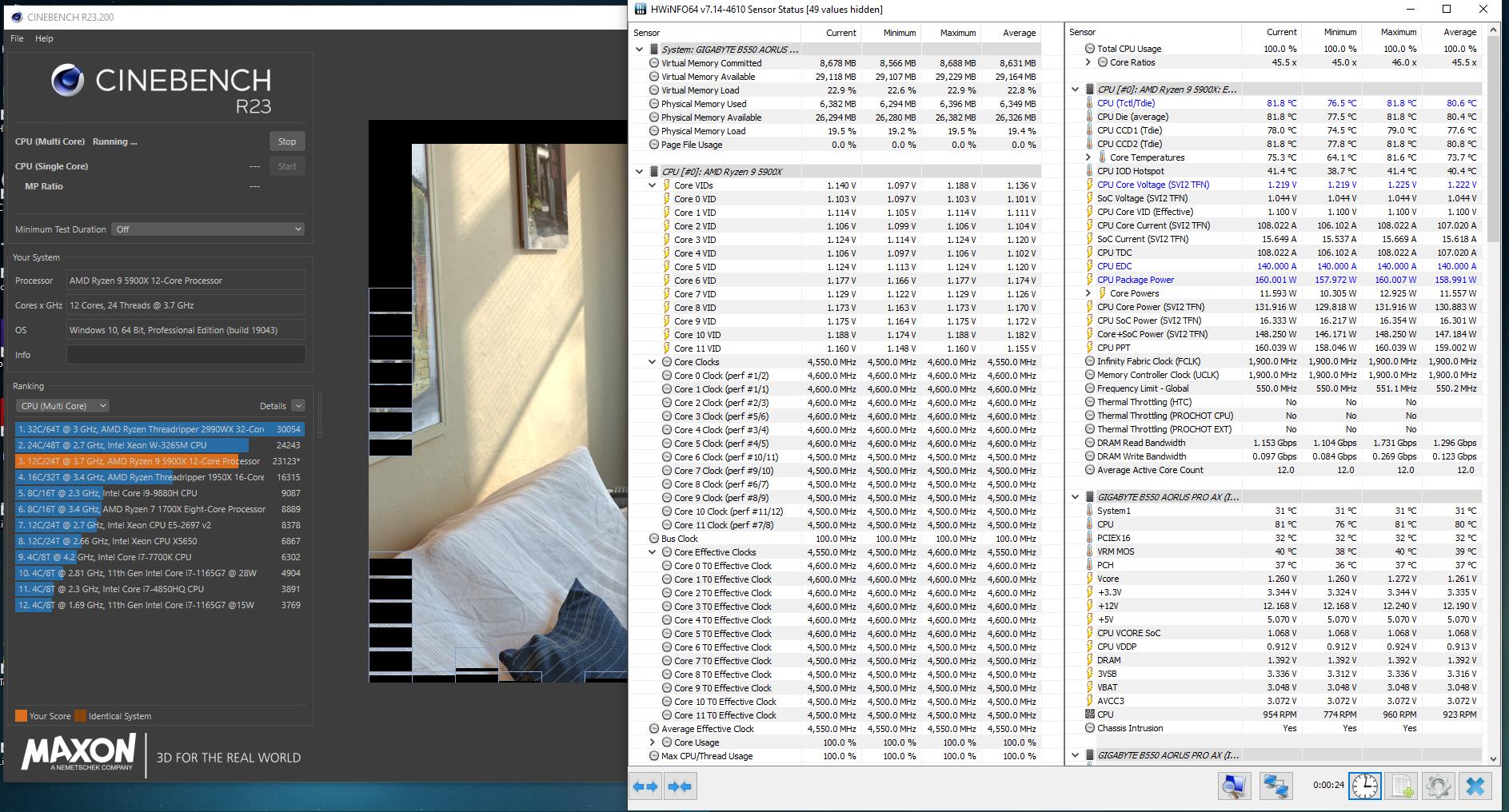Collapse the Core VIDs tree node

click(x=652, y=185)
